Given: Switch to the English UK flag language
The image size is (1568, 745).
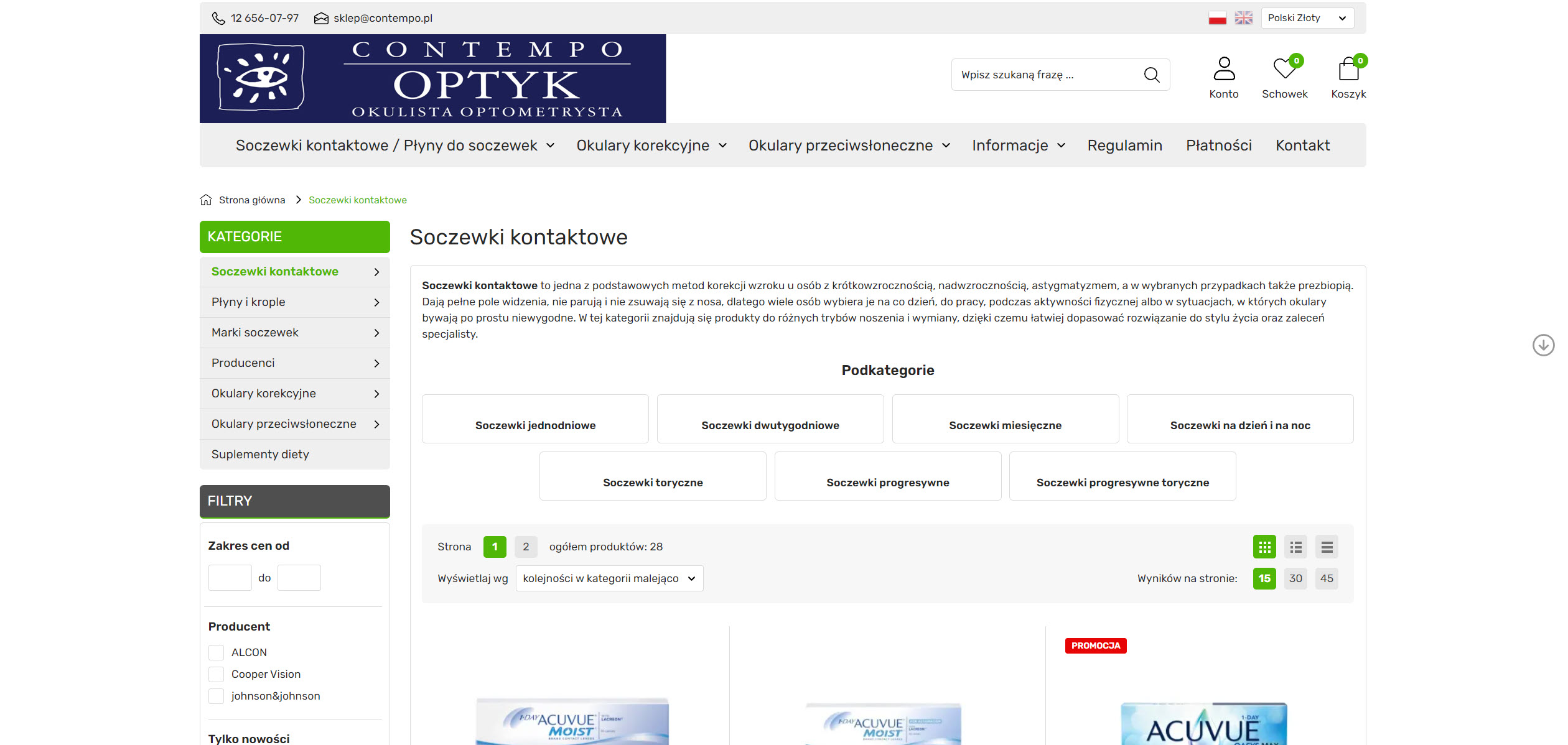Looking at the screenshot, I should click(1243, 18).
